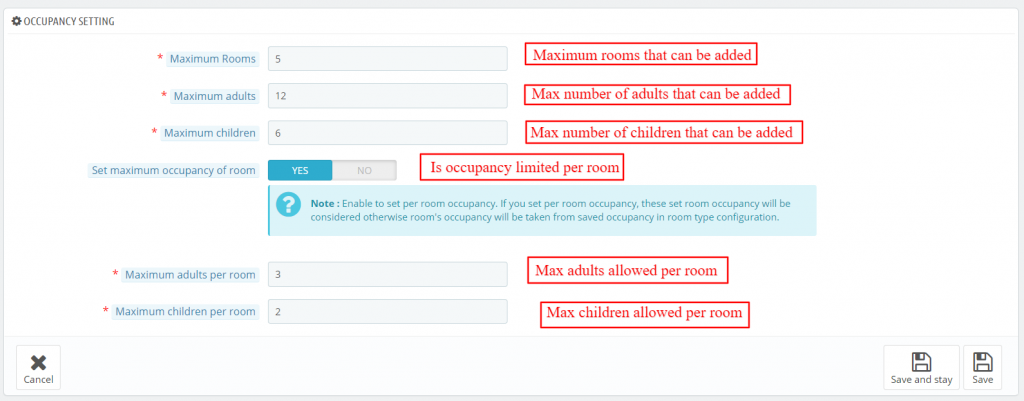Select the Maximum adults field

click(x=387, y=96)
